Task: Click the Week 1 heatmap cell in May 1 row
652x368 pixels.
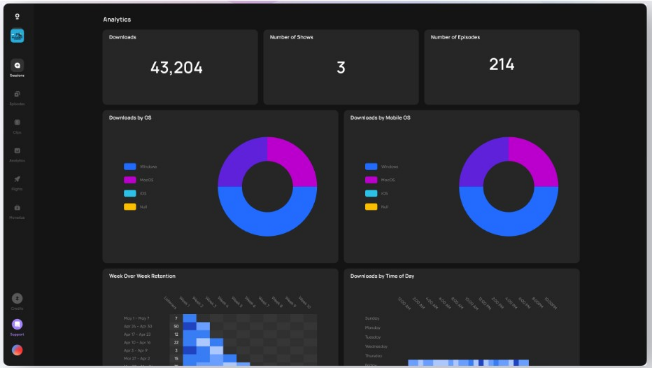Action: [190, 318]
